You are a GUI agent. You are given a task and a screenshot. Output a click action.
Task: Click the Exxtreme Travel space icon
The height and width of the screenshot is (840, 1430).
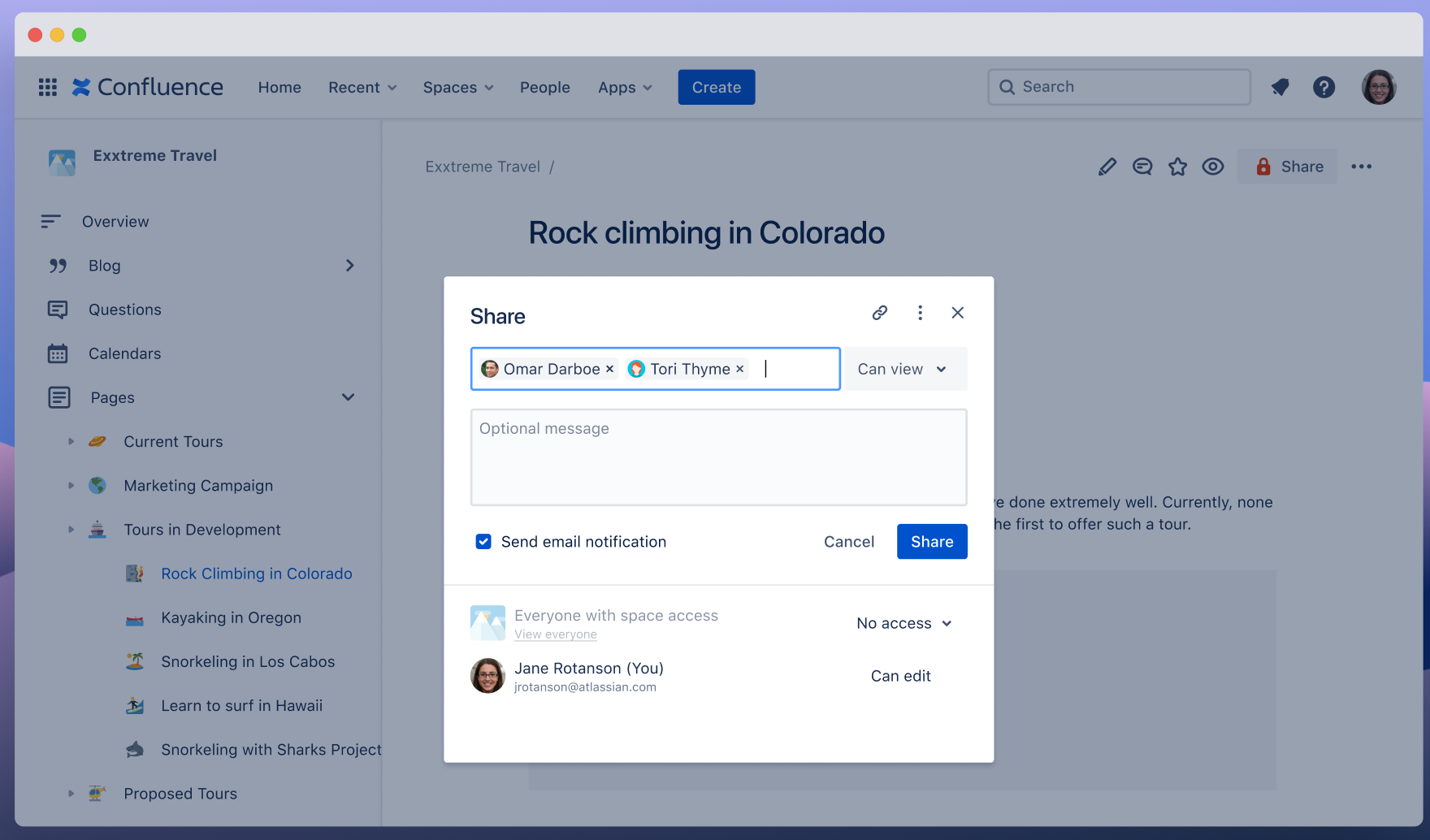pyautogui.click(x=62, y=162)
